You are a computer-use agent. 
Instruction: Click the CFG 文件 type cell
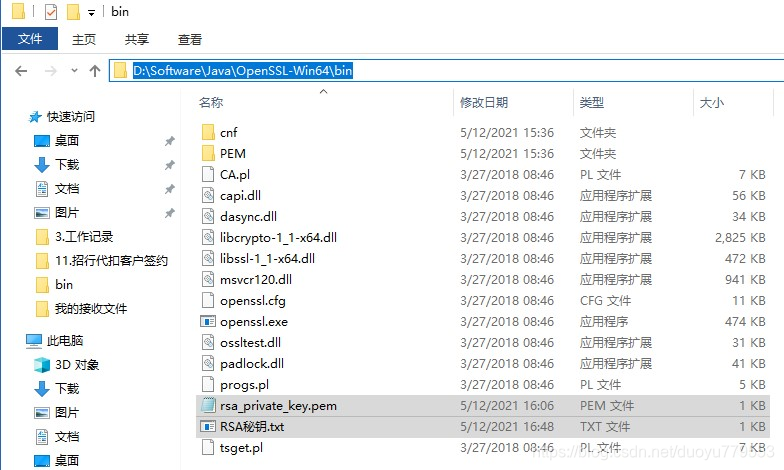pos(606,300)
